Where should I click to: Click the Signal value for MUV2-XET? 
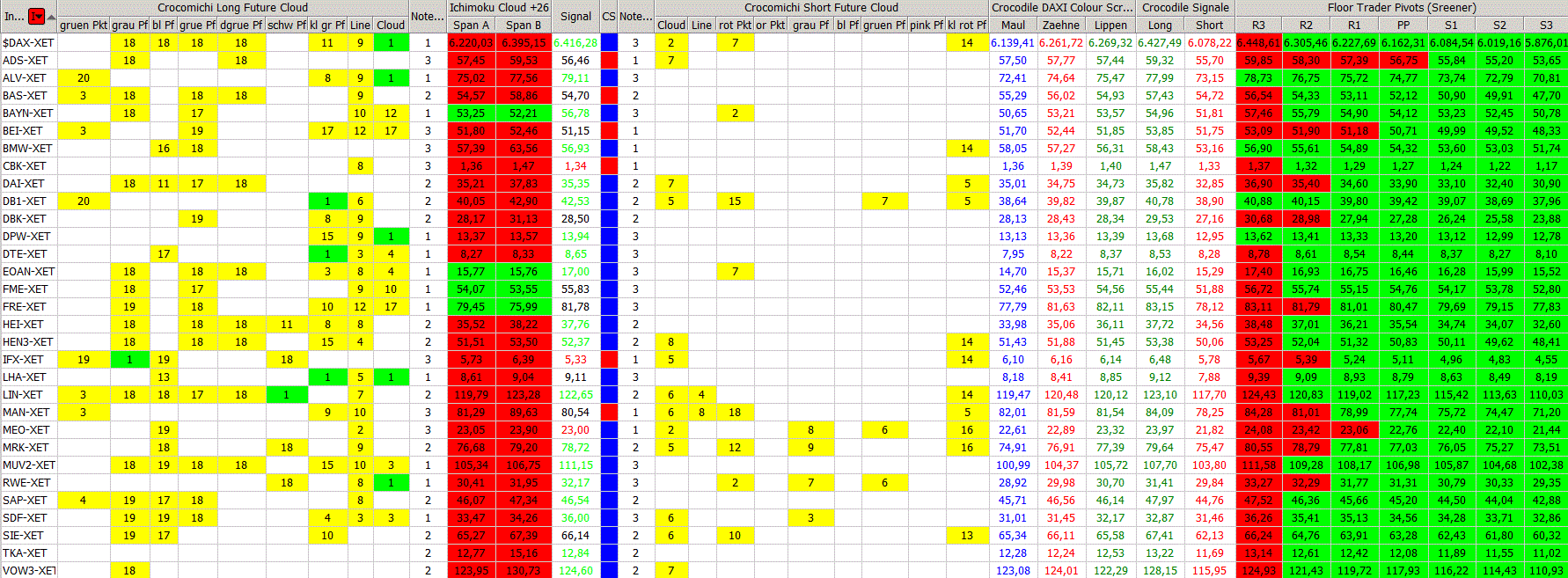(x=575, y=465)
